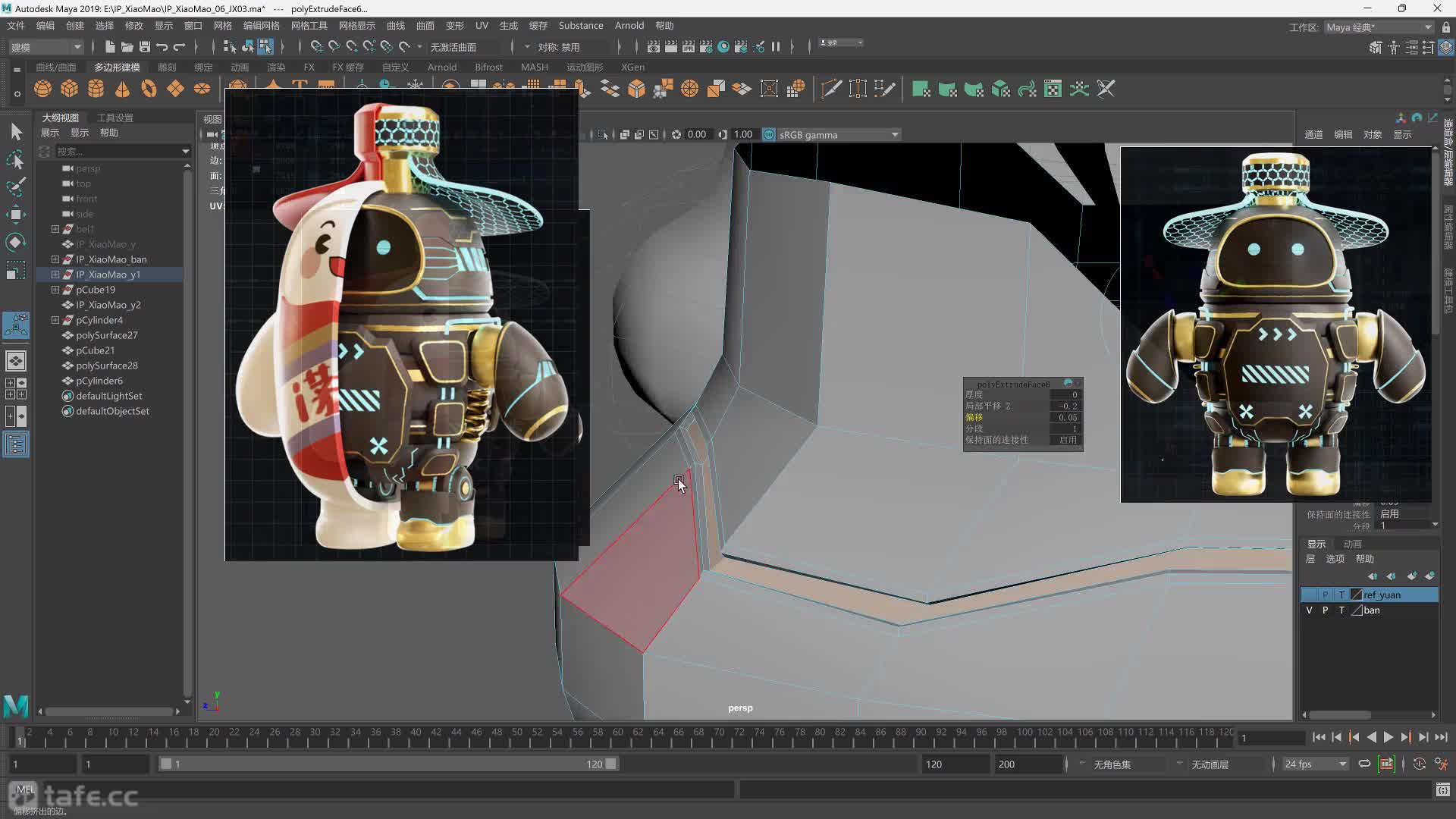Image resolution: width=1456 pixels, height=819 pixels.
Task: Select the Select tool arrow
Action: tap(16, 132)
